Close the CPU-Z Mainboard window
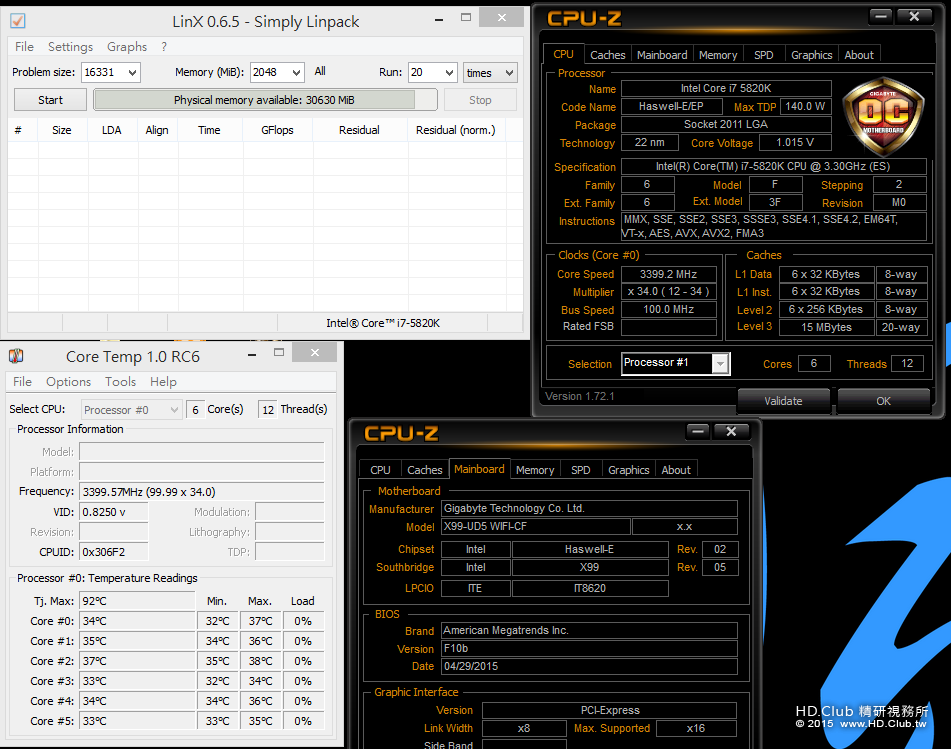Image resolution: width=951 pixels, height=749 pixels. (x=733, y=431)
